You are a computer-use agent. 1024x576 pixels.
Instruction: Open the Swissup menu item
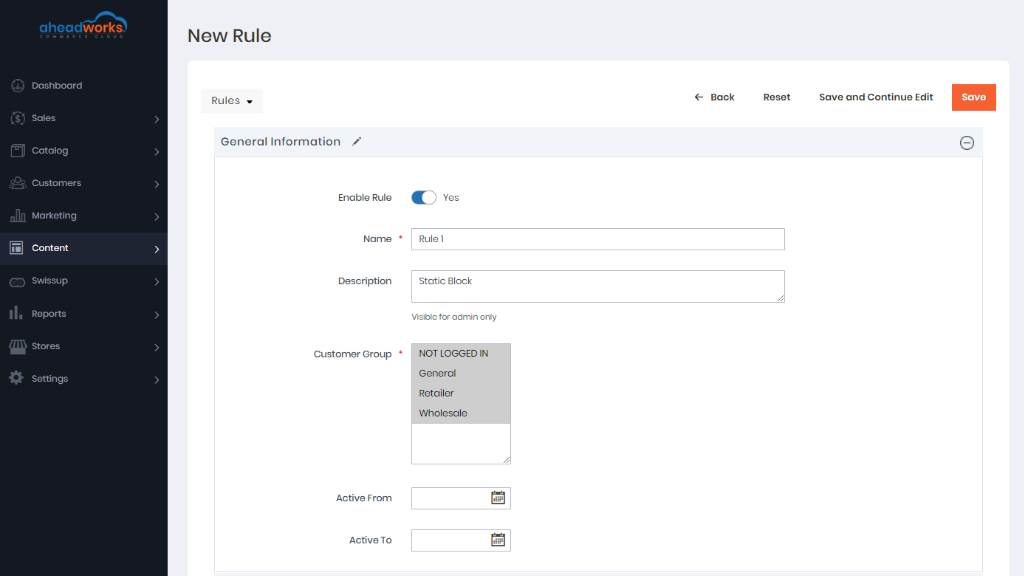click(84, 281)
